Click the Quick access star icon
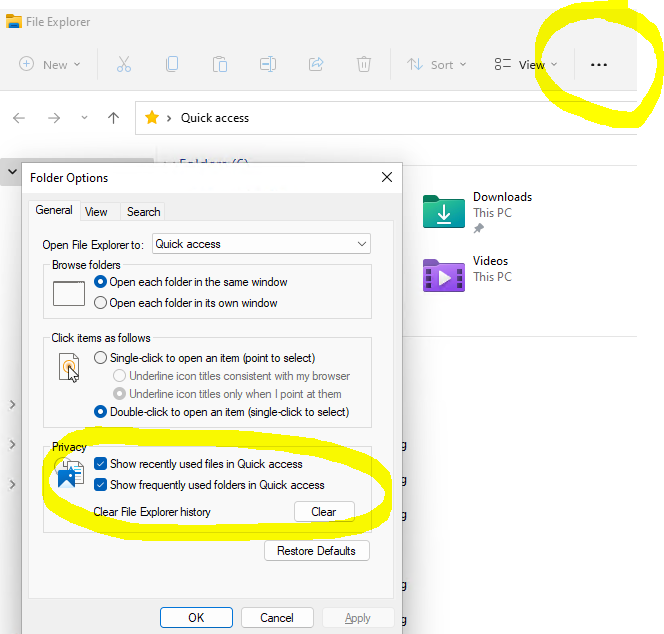The image size is (664, 634). coord(152,117)
